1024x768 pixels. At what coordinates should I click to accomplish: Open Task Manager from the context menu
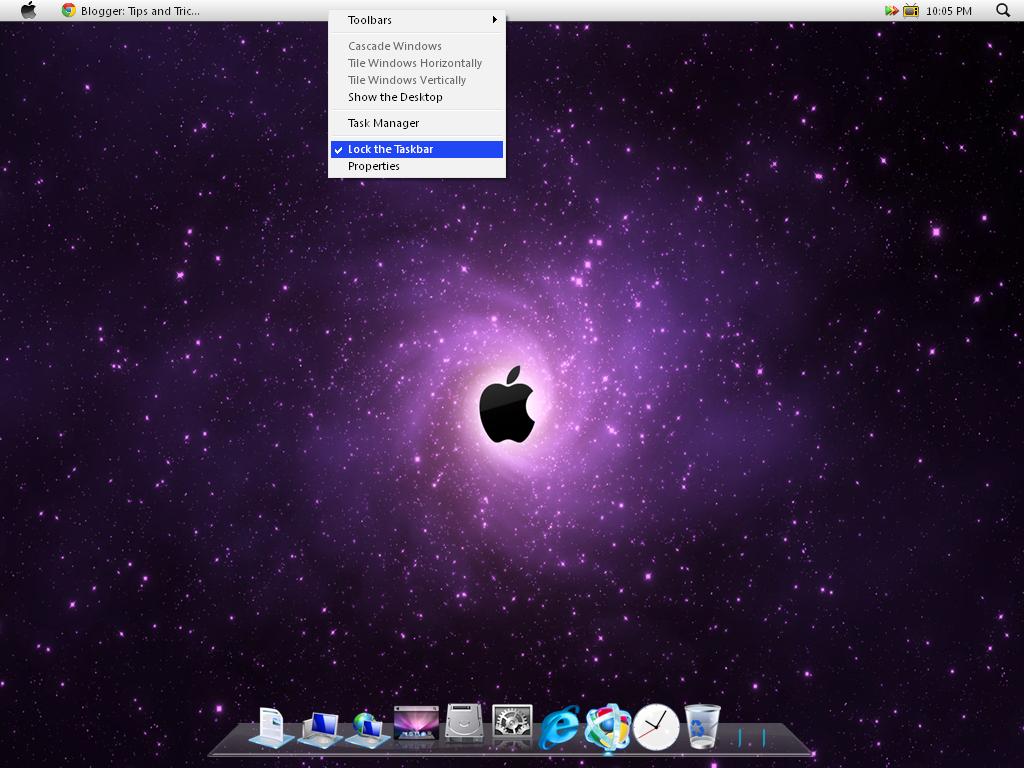(382, 122)
